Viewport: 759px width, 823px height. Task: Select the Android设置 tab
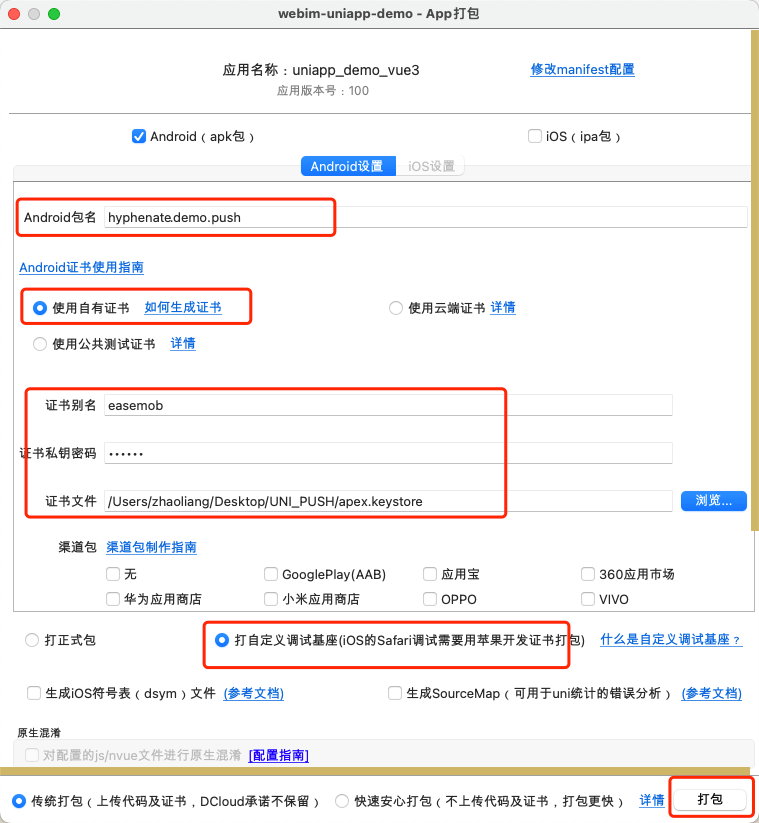tap(347, 167)
